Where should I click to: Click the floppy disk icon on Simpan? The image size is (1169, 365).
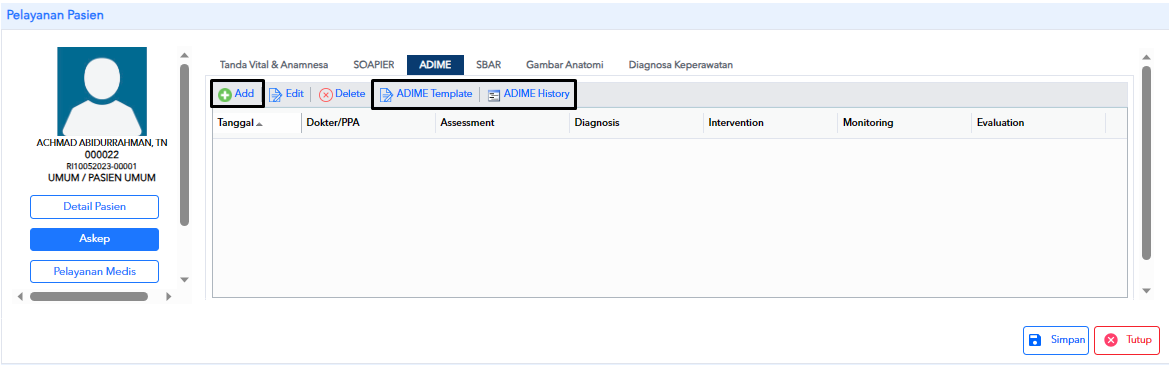click(1035, 340)
